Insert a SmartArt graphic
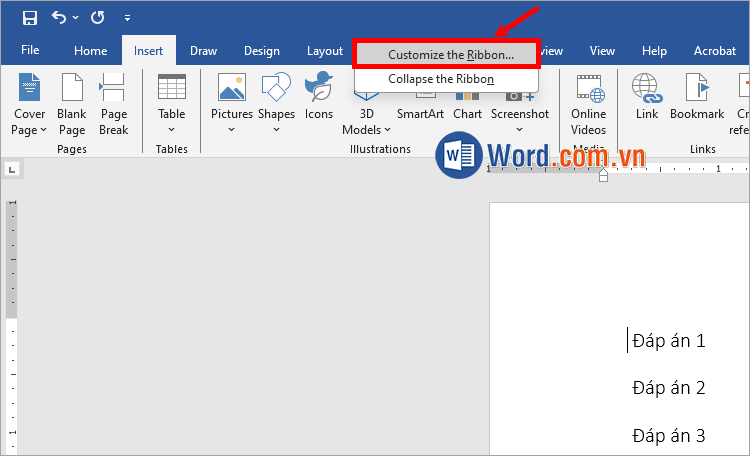750x456 pixels. pyautogui.click(x=420, y=114)
